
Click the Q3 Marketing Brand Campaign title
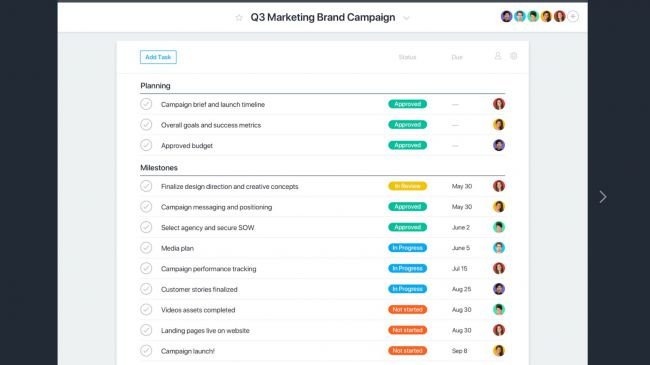point(323,17)
